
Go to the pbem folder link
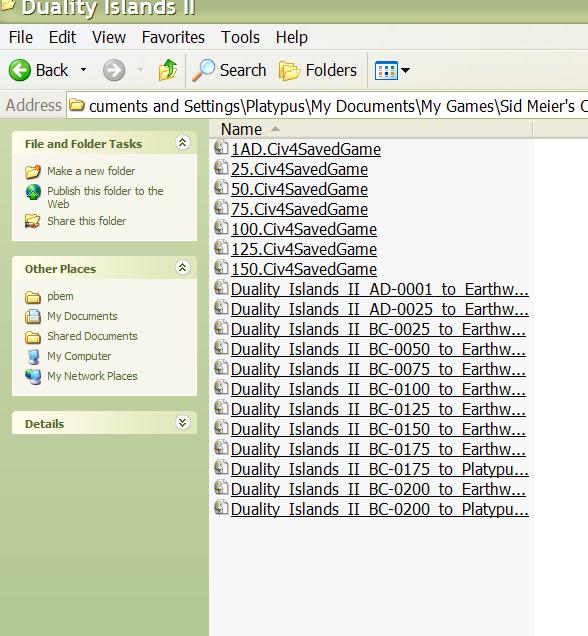pyautogui.click(x=60, y=296)
